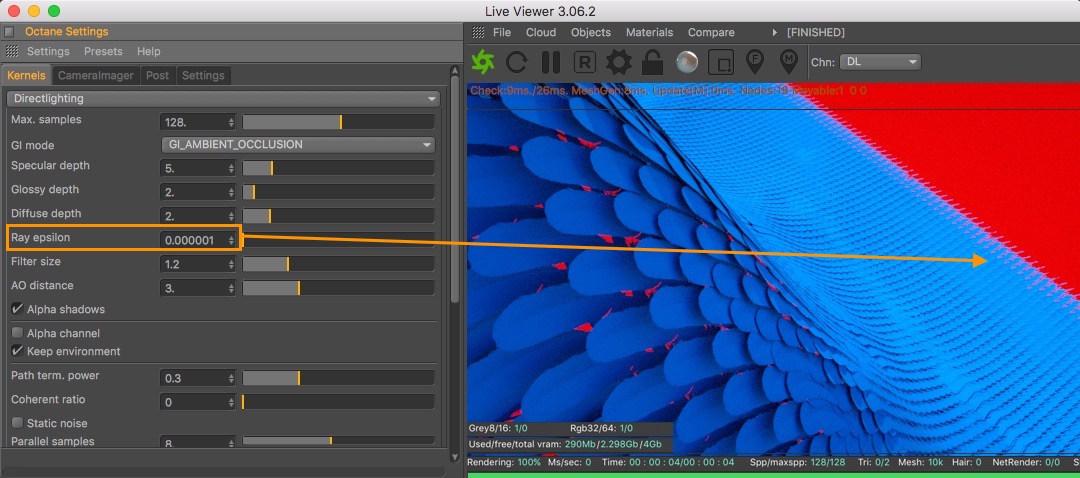Click the arrow before FINISHED status
Screen dimensions: 1080x478
coord(776,33)
